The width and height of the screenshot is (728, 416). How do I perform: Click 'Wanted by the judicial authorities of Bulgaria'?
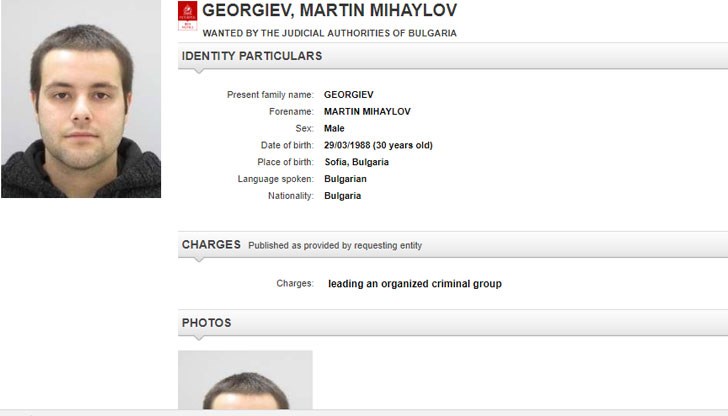(x=329, y=33)
